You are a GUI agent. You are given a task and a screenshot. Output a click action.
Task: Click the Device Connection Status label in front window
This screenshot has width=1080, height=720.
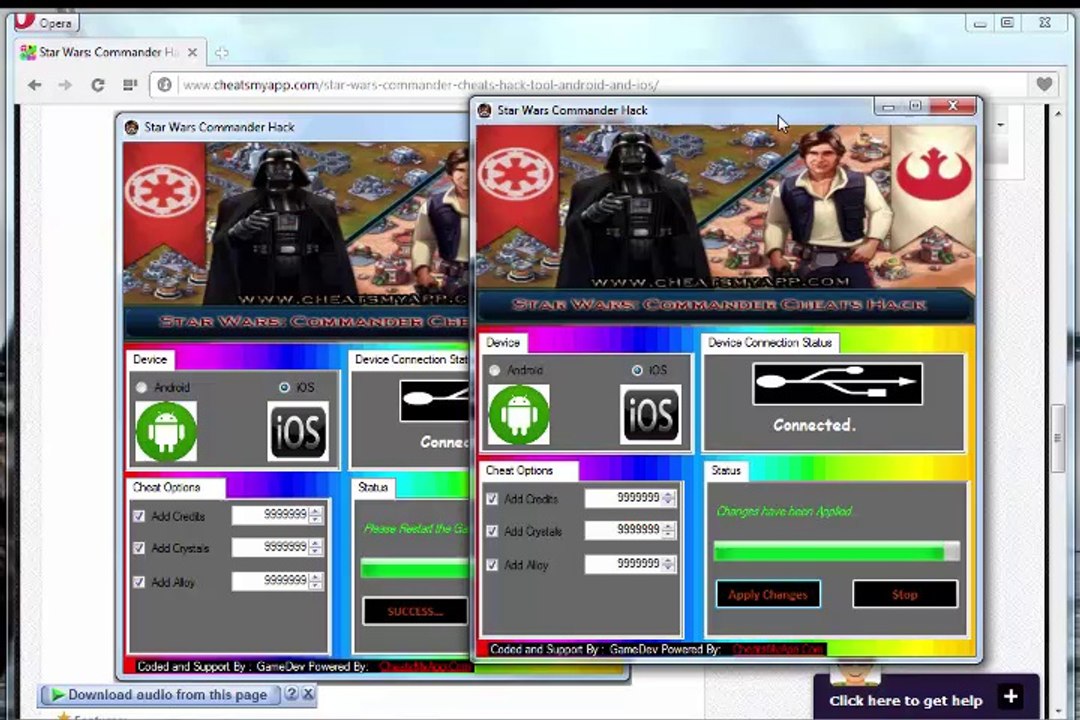click(x=769, y=342)
